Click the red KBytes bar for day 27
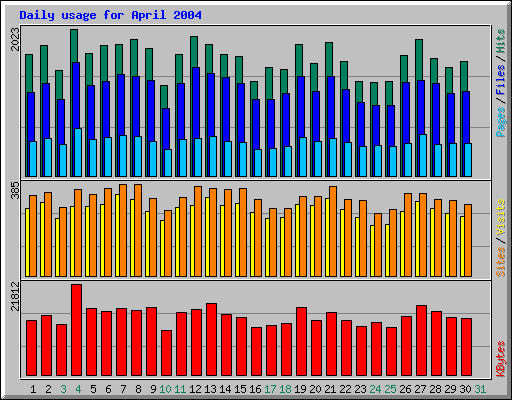This screenshot has height=400, width=512. (x=421, y=341)
